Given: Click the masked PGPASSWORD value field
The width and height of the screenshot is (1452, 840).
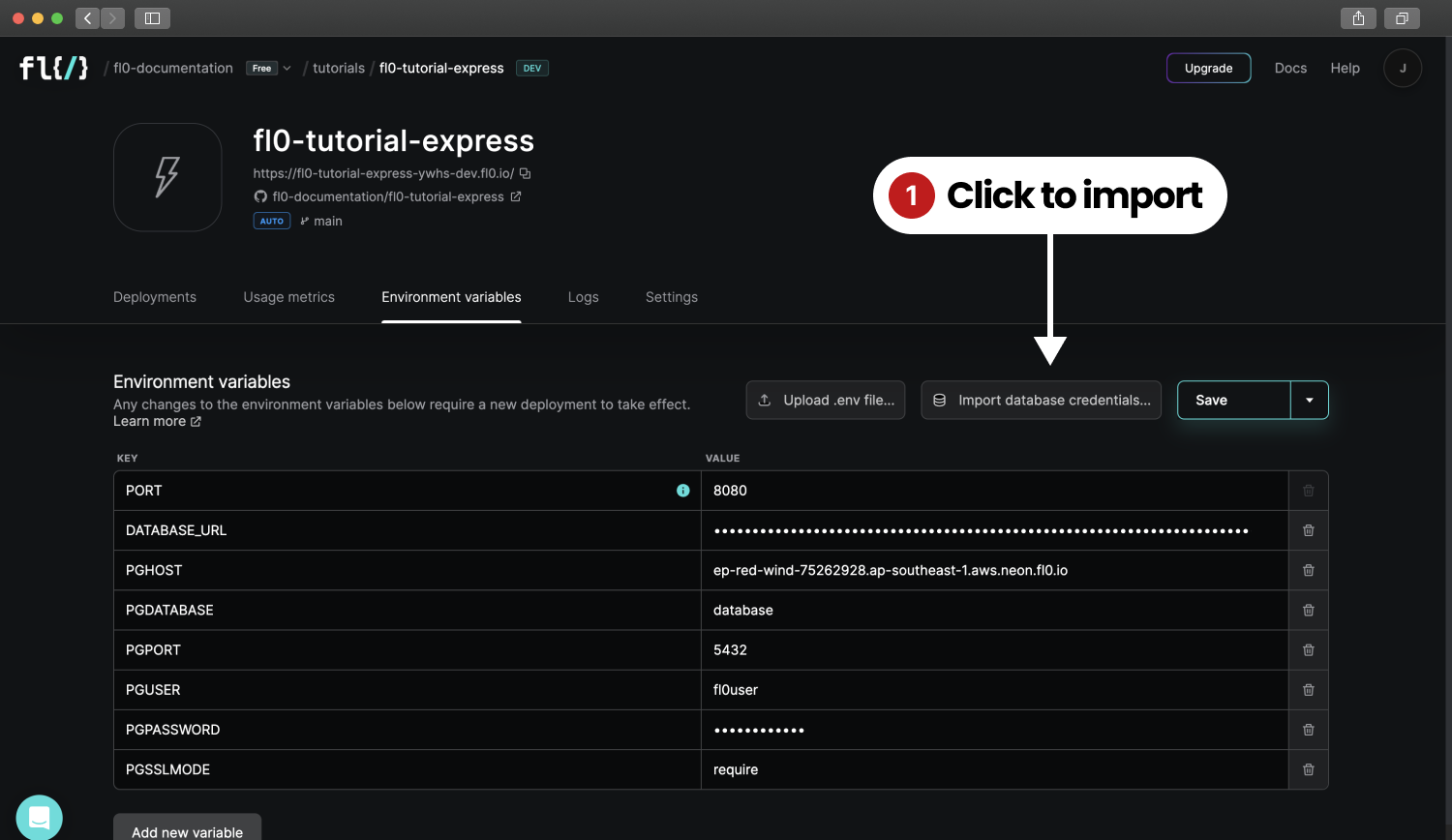Looking at the screenshot, I should click(994, 730).
